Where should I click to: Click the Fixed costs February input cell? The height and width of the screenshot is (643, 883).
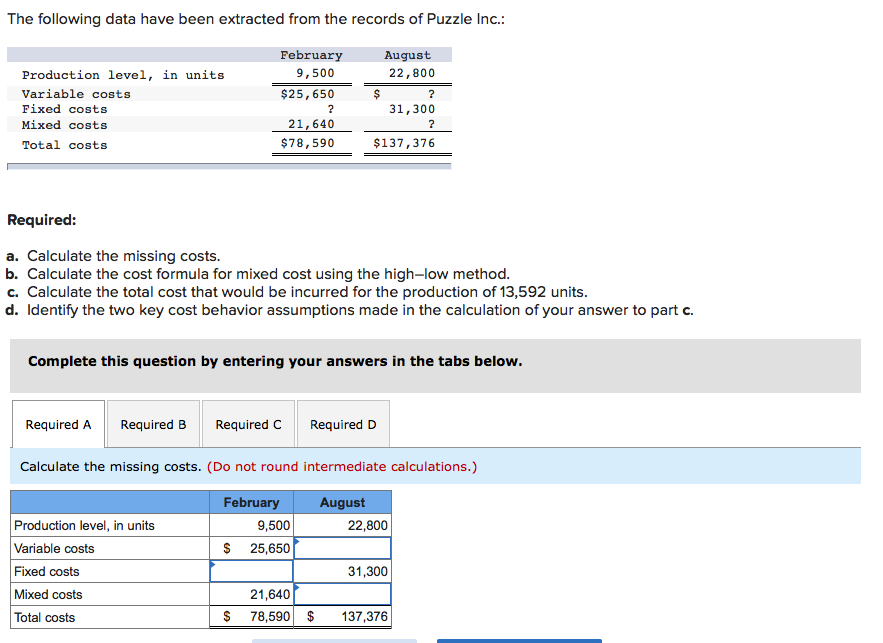pyautogui.click(x=251, y=571)
